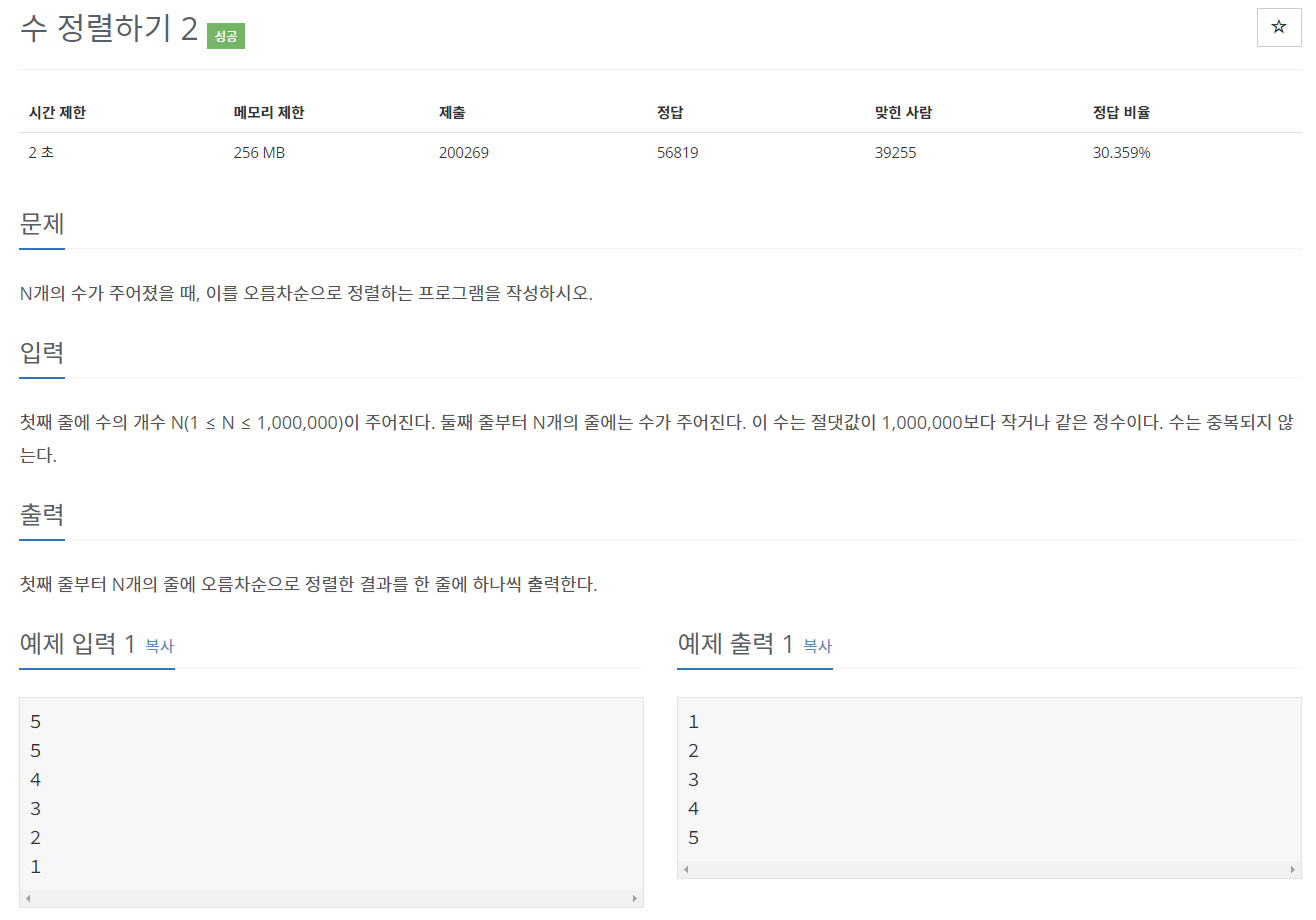Click the 예제 입력 1 heading

click(x=78, y=644)
